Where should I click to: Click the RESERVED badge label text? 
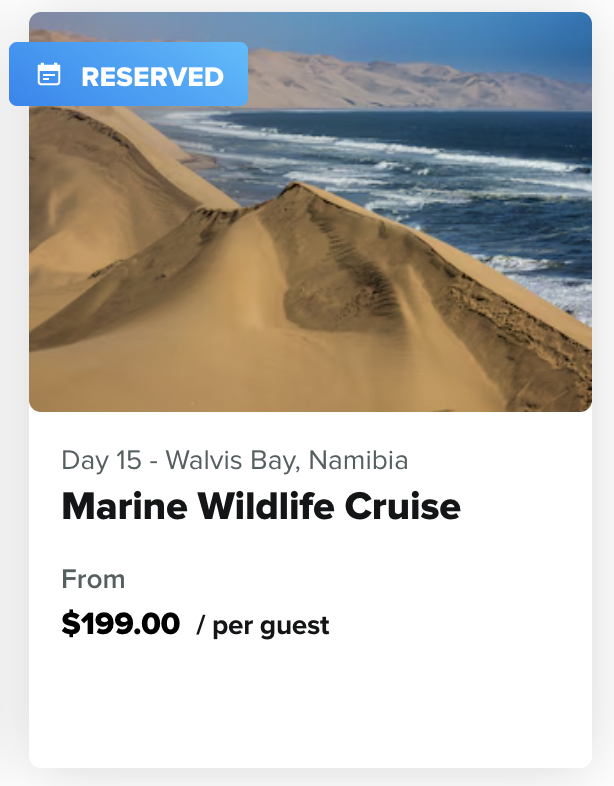tap(152, 76)
